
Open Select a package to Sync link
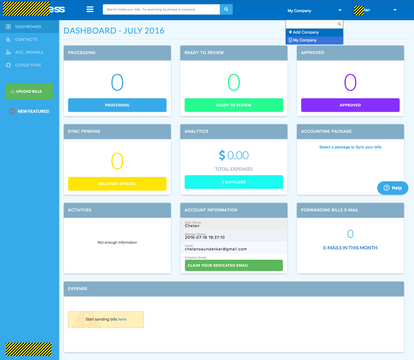(350, 147)
